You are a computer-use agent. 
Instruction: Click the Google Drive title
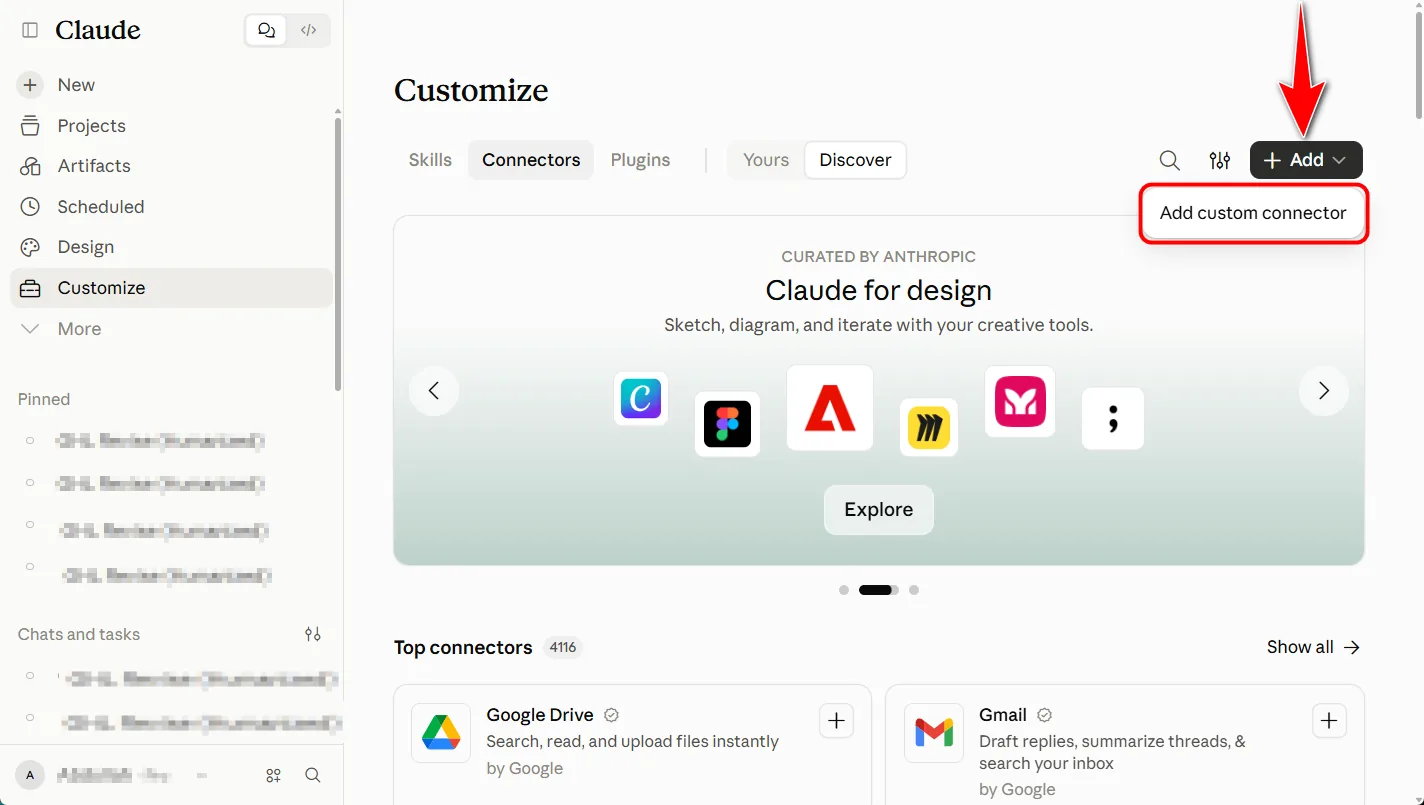(540, 715)
